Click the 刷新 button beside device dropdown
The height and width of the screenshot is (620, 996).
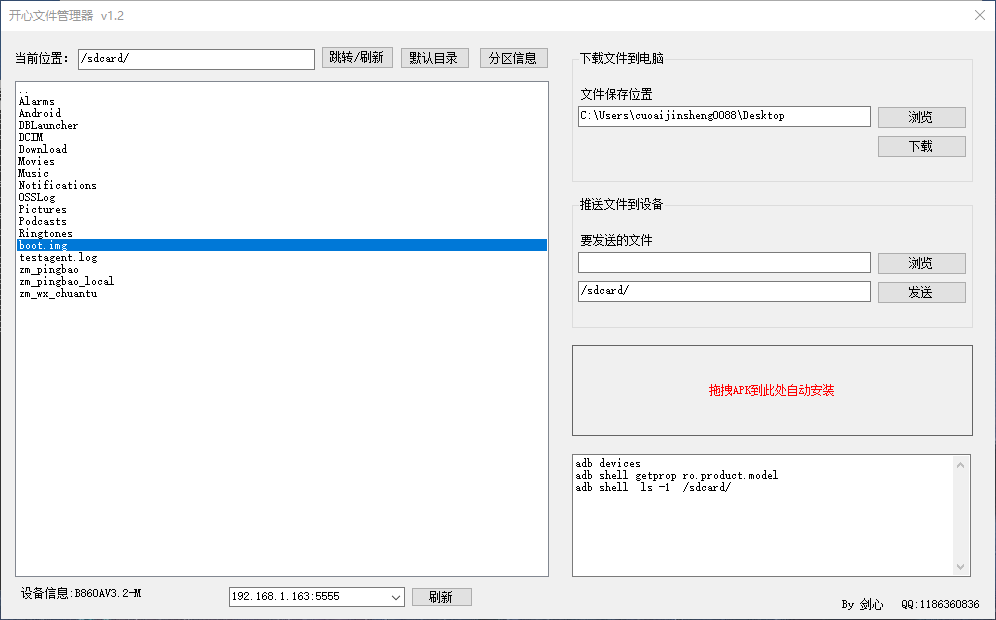pos(441,597)
